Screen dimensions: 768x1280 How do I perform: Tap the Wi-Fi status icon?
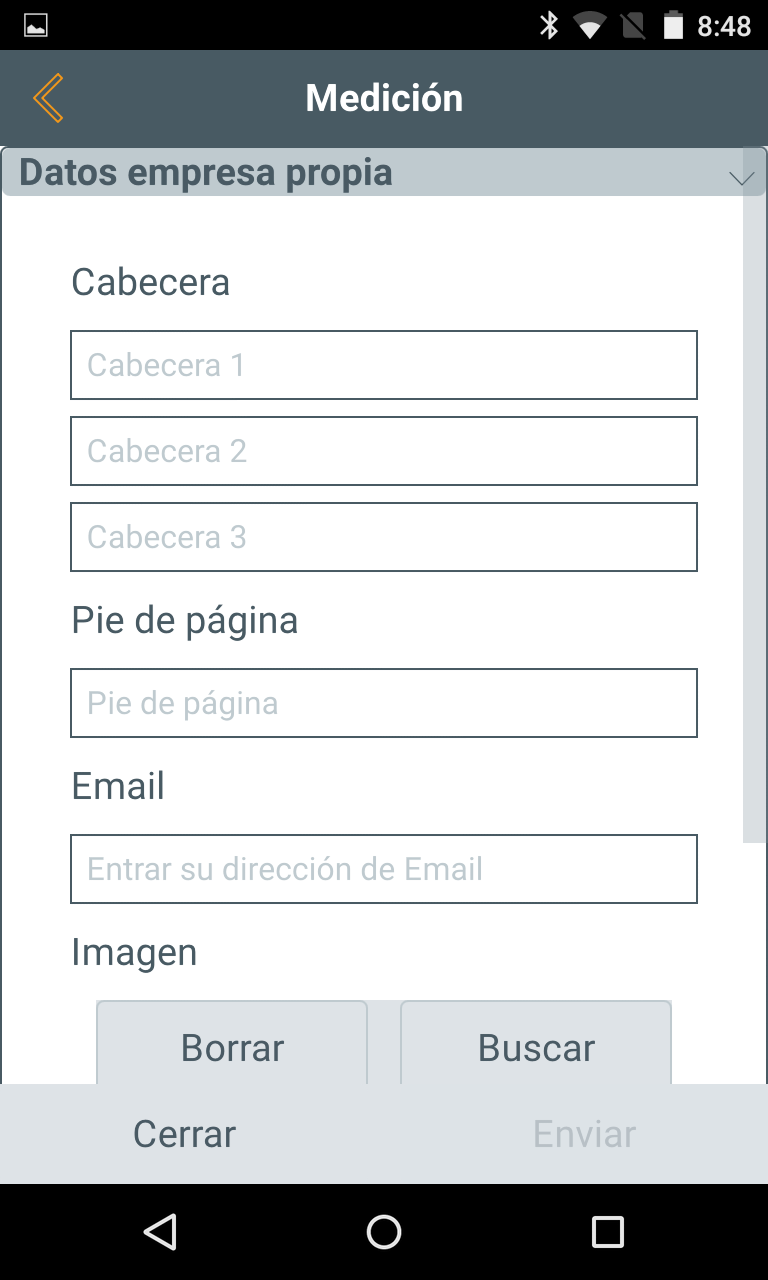(x=589, y=25)
